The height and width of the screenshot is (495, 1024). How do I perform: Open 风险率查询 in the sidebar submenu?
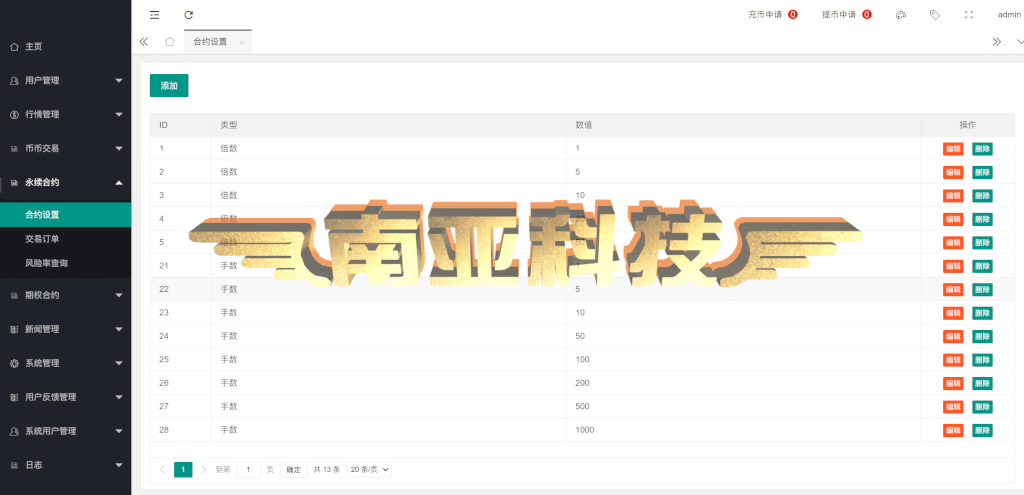[65, 263]
